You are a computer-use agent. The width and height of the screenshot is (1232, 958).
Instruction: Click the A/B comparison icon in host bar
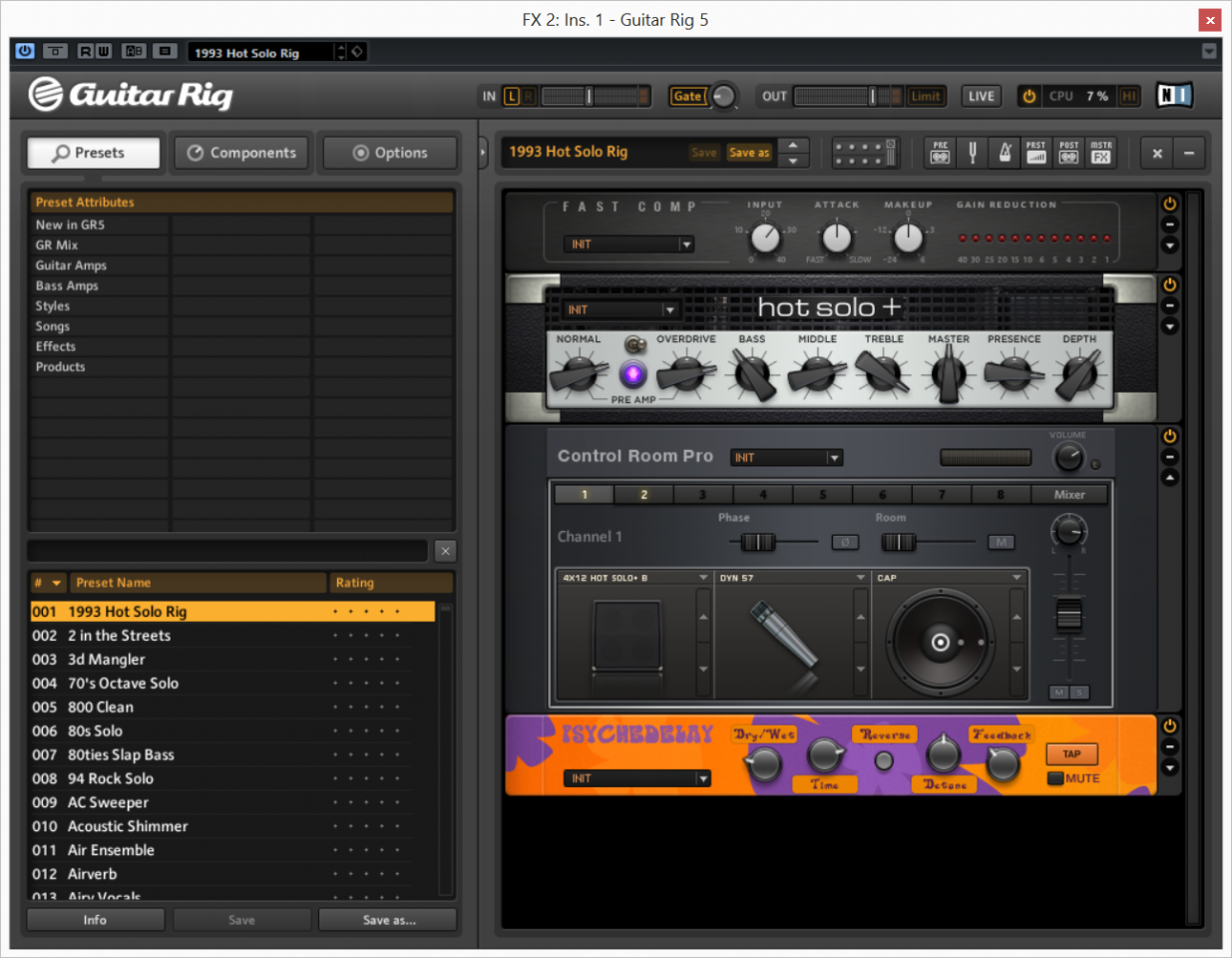pos(134,51)
